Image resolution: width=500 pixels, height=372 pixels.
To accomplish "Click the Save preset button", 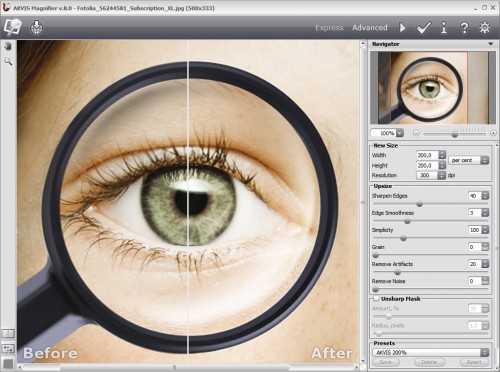I will [x=386, y=362].
